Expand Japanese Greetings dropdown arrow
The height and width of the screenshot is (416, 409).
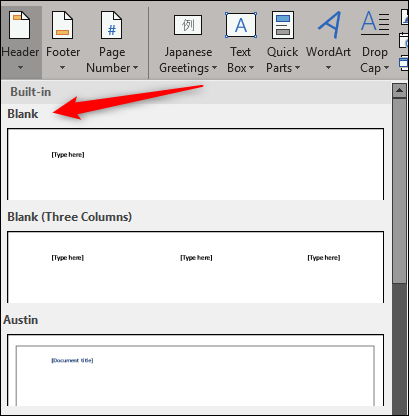pyautogui.click(x=214, y=68)
